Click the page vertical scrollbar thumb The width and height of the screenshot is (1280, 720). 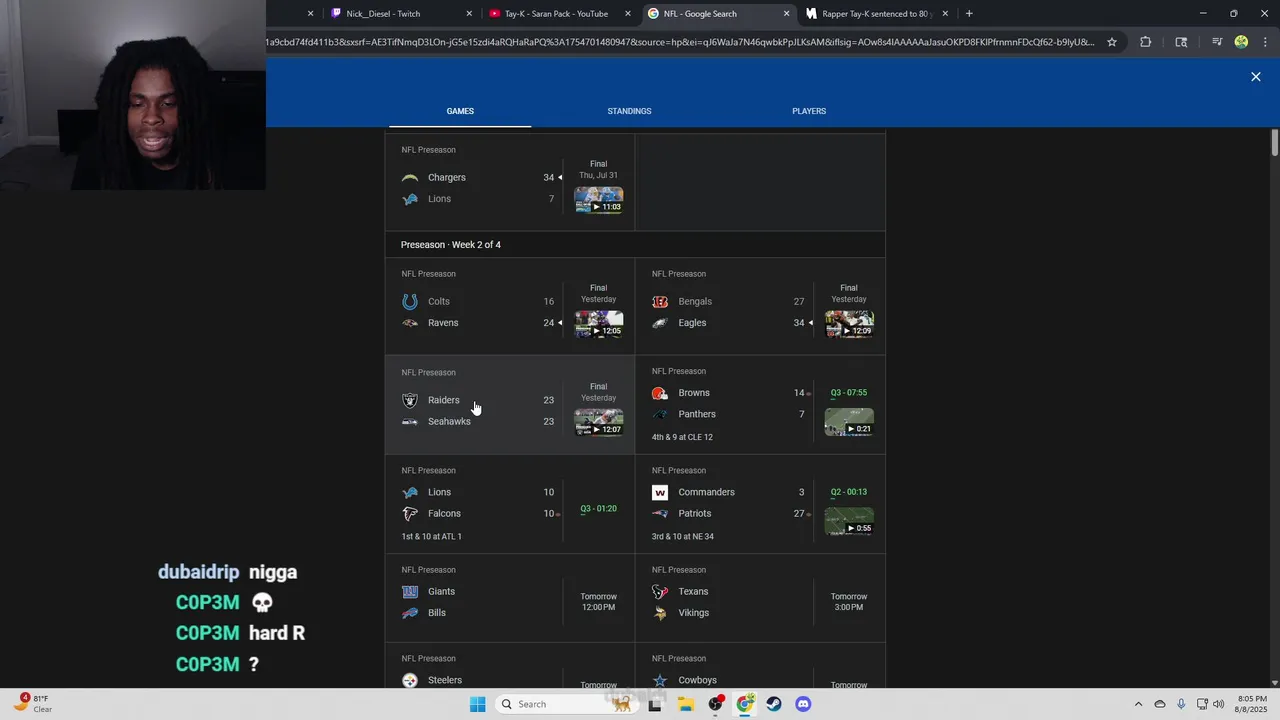(x=1274, y=142)
